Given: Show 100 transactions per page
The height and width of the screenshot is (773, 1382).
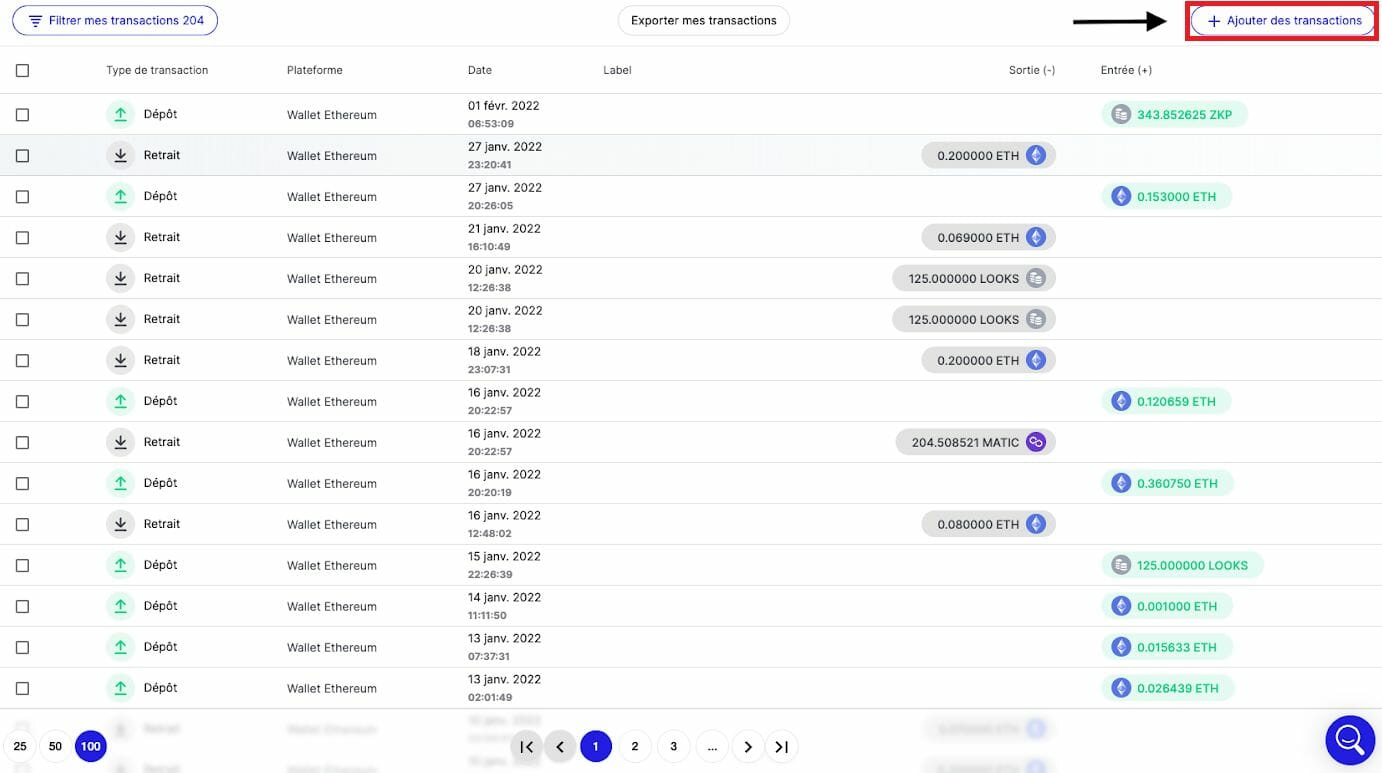Looking at the screenshot, I should pos(91,746).
